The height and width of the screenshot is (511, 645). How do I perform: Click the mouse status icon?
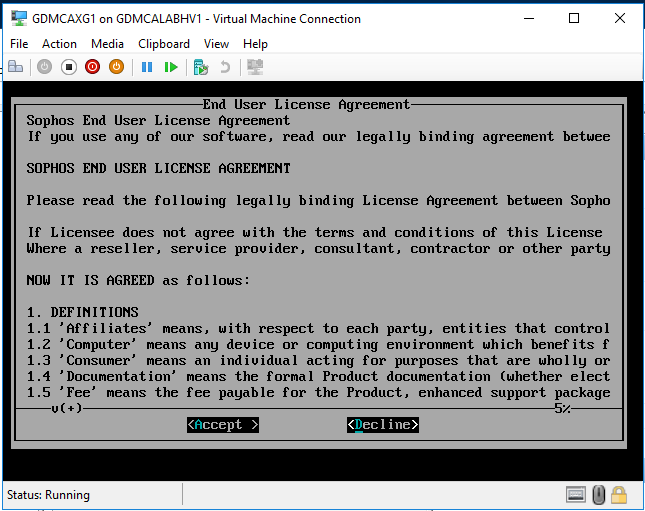click(599, 495)
